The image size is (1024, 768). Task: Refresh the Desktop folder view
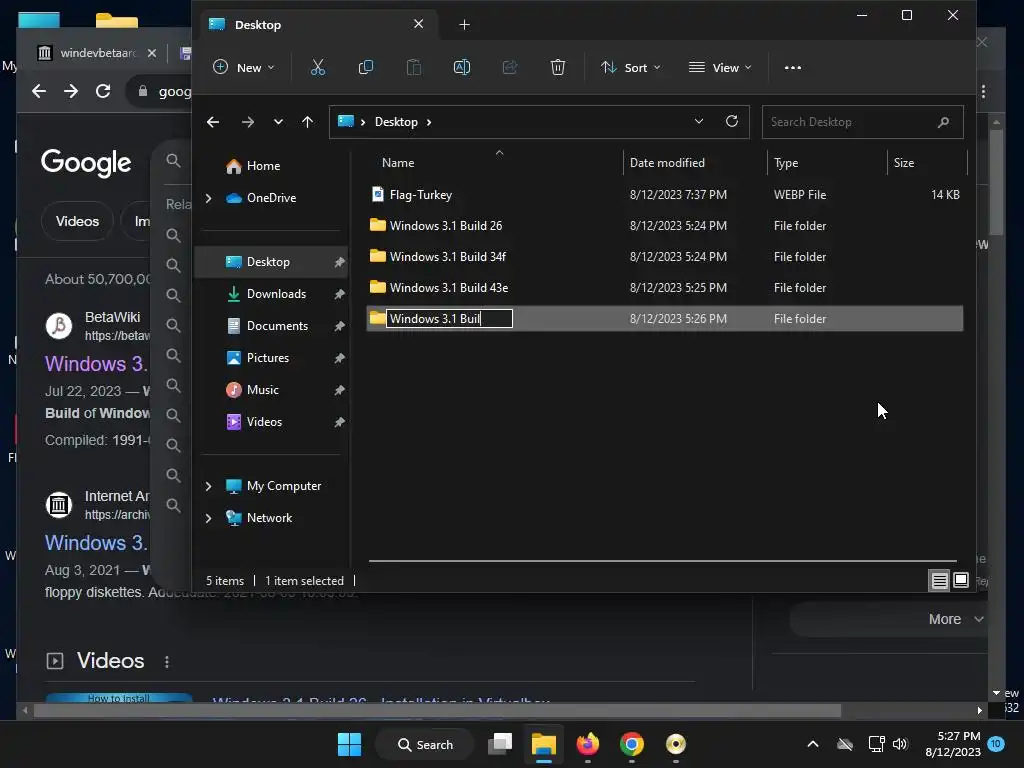731,121
